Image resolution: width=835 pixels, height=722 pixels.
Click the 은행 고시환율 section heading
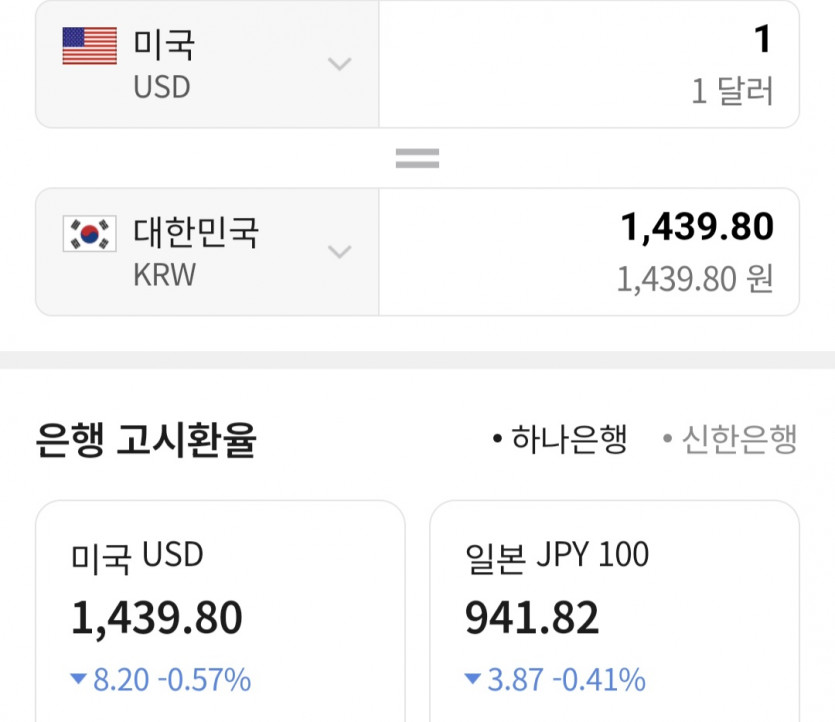pos(146,440)
